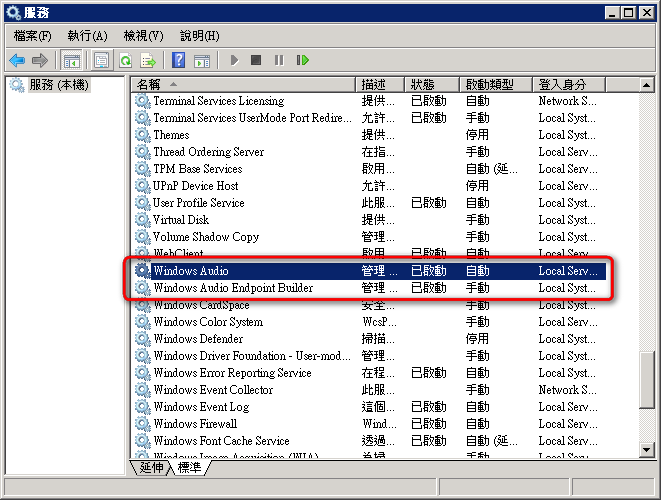The width and height of the screenshot is (661, 500).
Task: Click the Windows Defender gear icon
Action: (142, 339)
